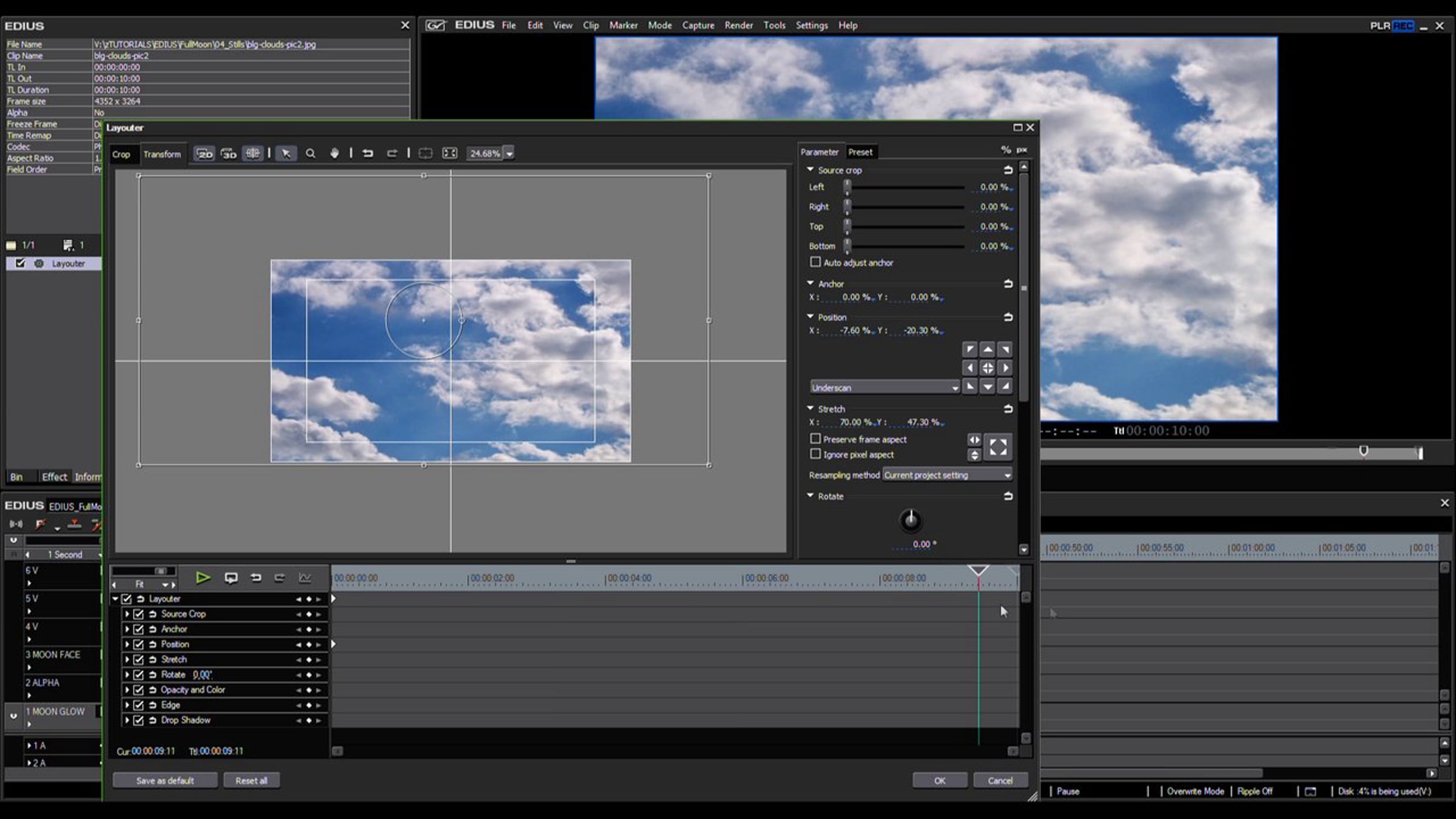Click the fit-to-view icon beside zoom percentage
1456x819 pixels.
[450, 153]
